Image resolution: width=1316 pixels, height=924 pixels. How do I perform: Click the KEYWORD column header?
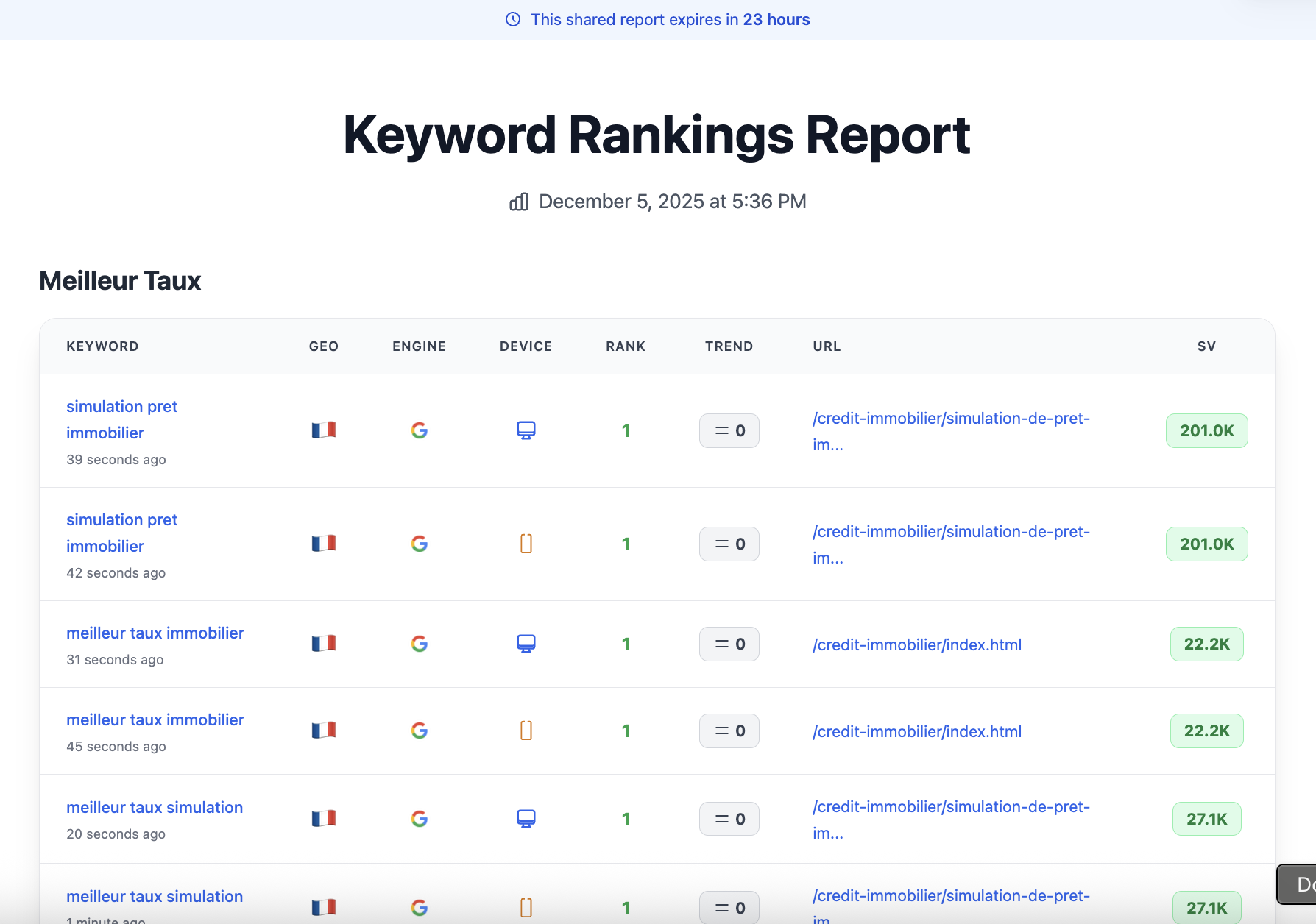tap(102, 346)
